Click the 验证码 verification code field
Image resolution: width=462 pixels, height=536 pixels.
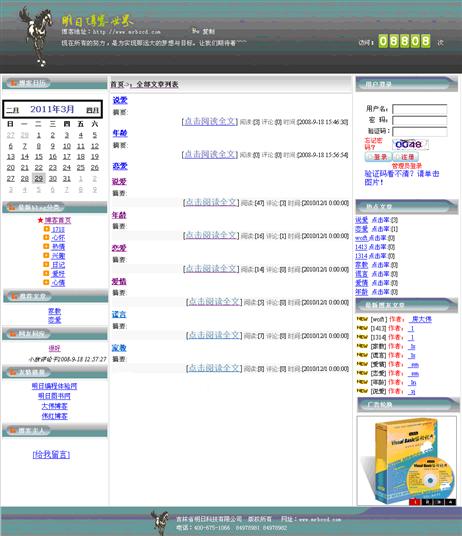pyautogui.click(x=420, y=132)
